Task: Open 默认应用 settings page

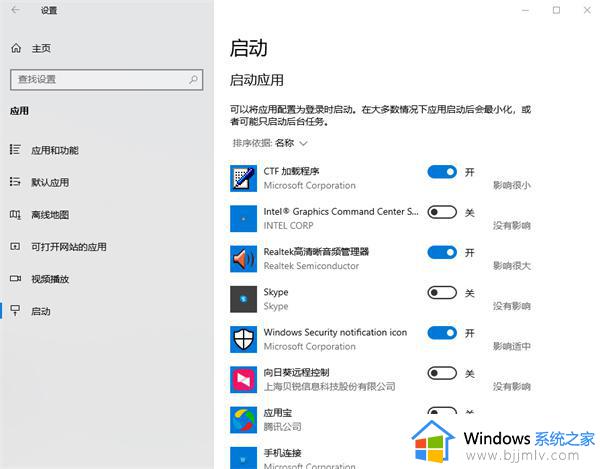Action: [x=50, y=182]
